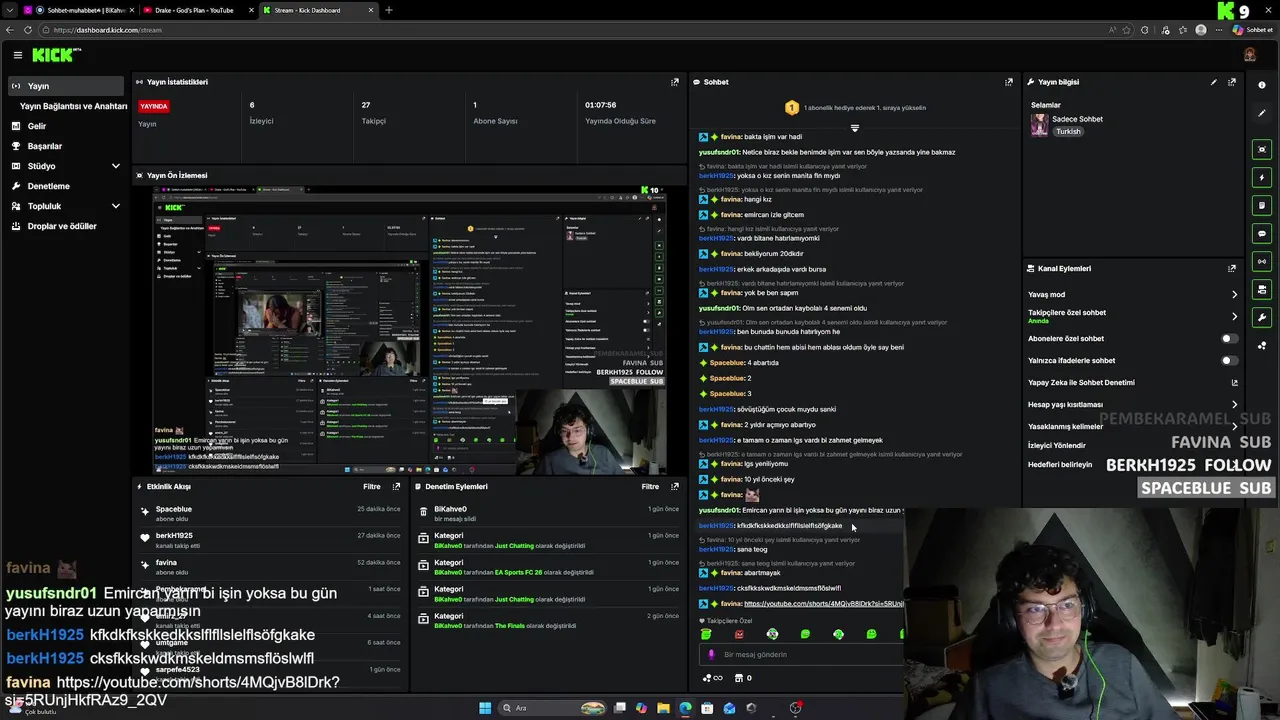Open Hesap yaşı kısıtlaması settings
Image resolution: width=1280 pixels, height=720 pixels.
click(1133, 404)
